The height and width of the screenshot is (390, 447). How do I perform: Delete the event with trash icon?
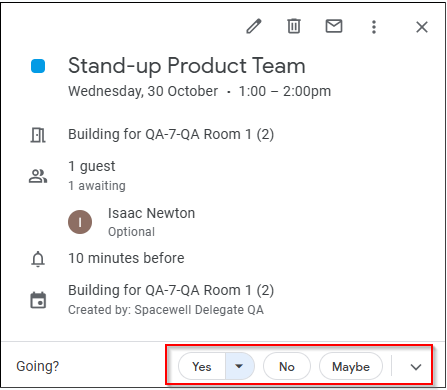click(294, 26)
